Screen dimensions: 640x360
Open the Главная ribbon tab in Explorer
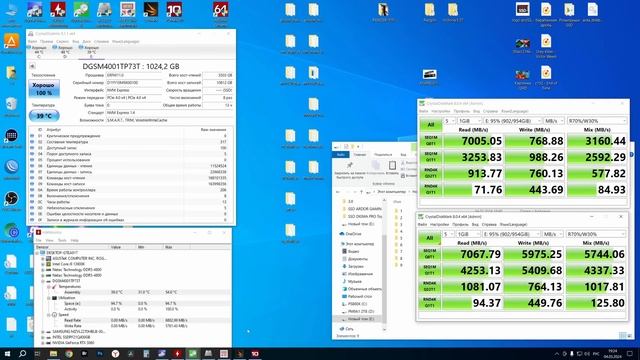360,155
